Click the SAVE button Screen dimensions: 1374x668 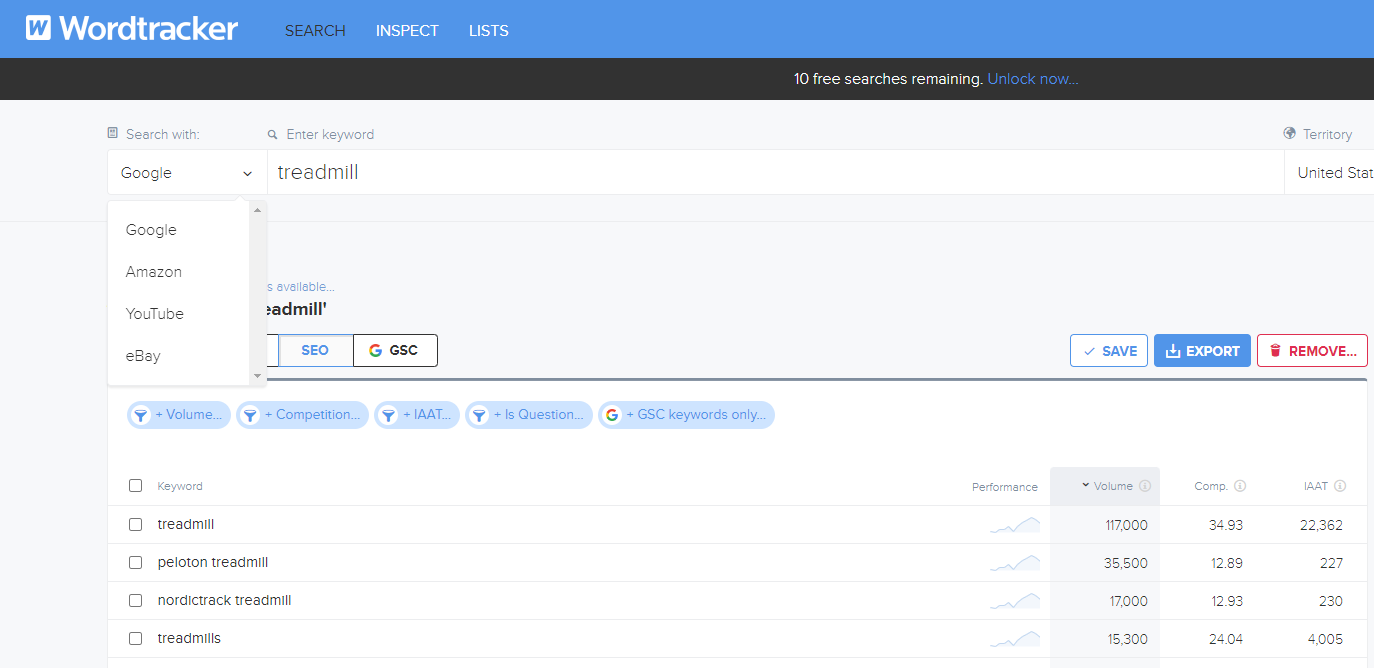point(1109,351)
